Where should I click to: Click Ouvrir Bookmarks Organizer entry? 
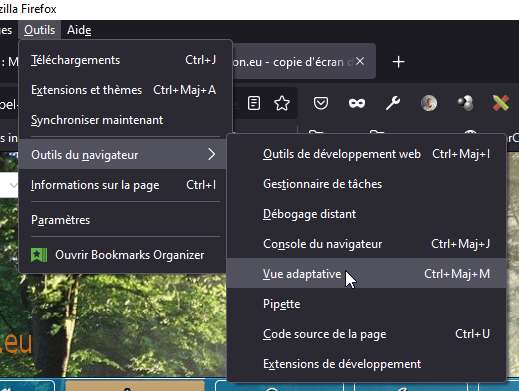(124, 255)
